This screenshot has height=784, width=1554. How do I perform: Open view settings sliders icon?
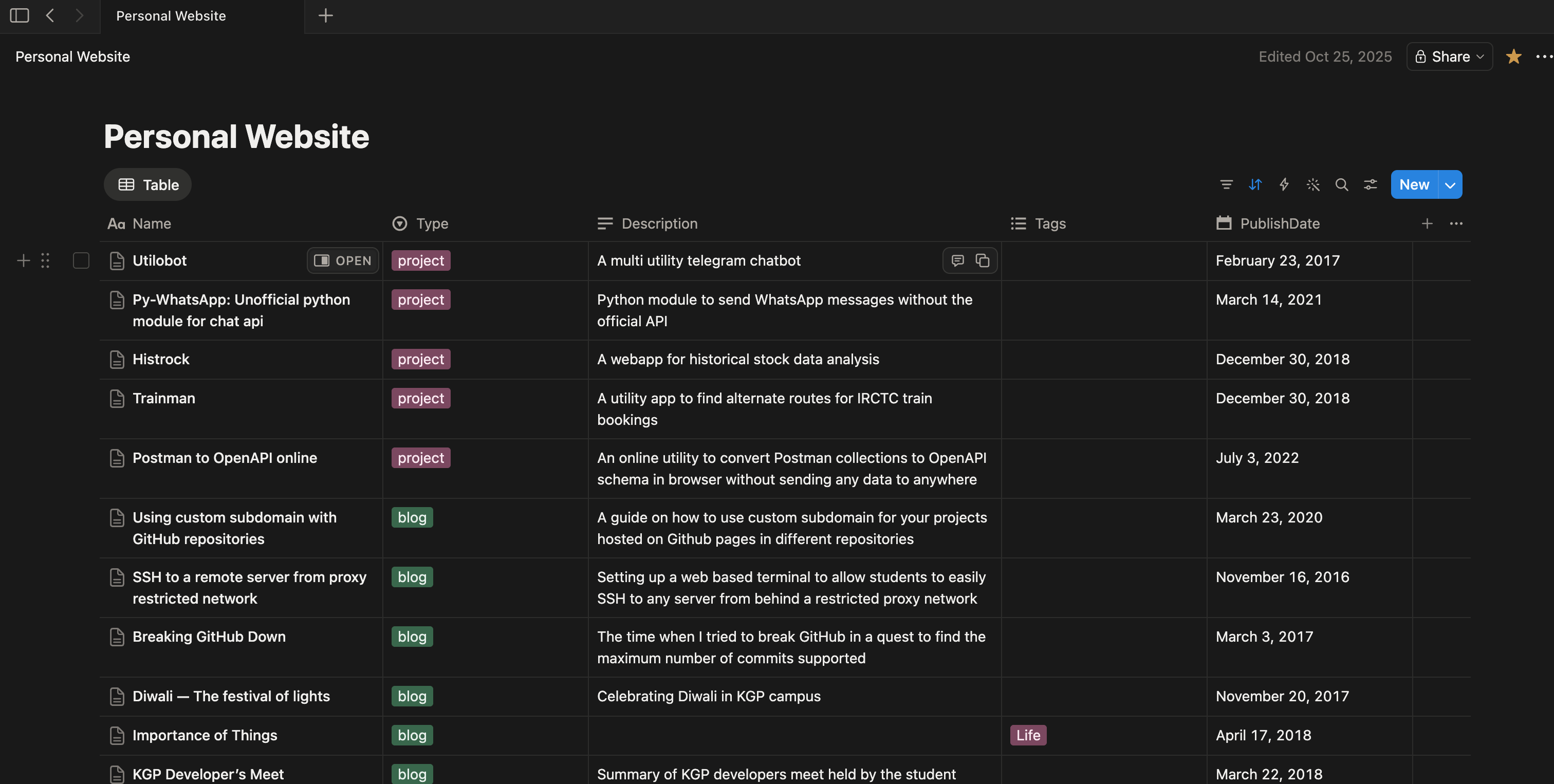click(1371, 184)
